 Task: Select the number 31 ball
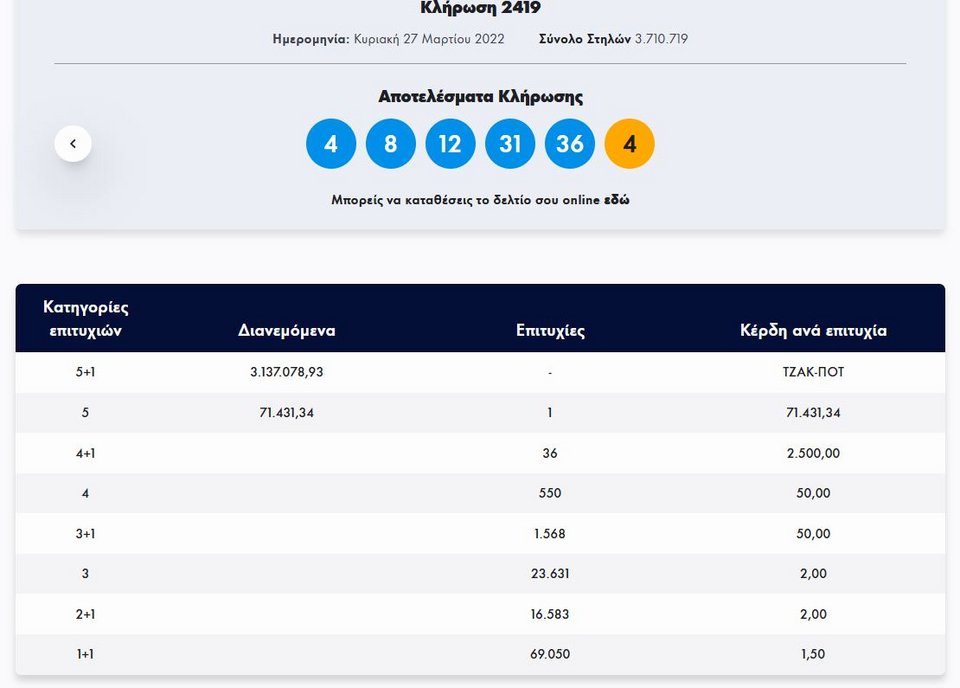click(x=510, y=144)
